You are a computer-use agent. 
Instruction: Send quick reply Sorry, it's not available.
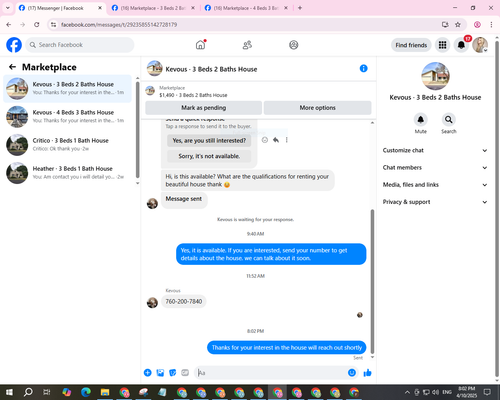[209, 156]
